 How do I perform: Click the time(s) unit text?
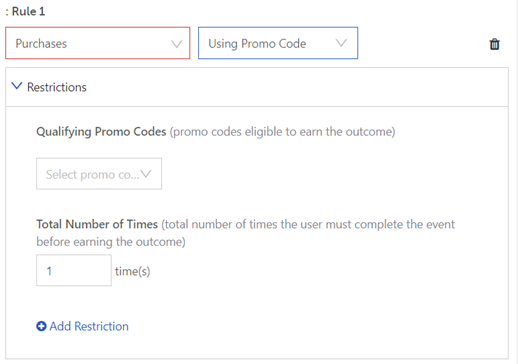coord(133,271)
